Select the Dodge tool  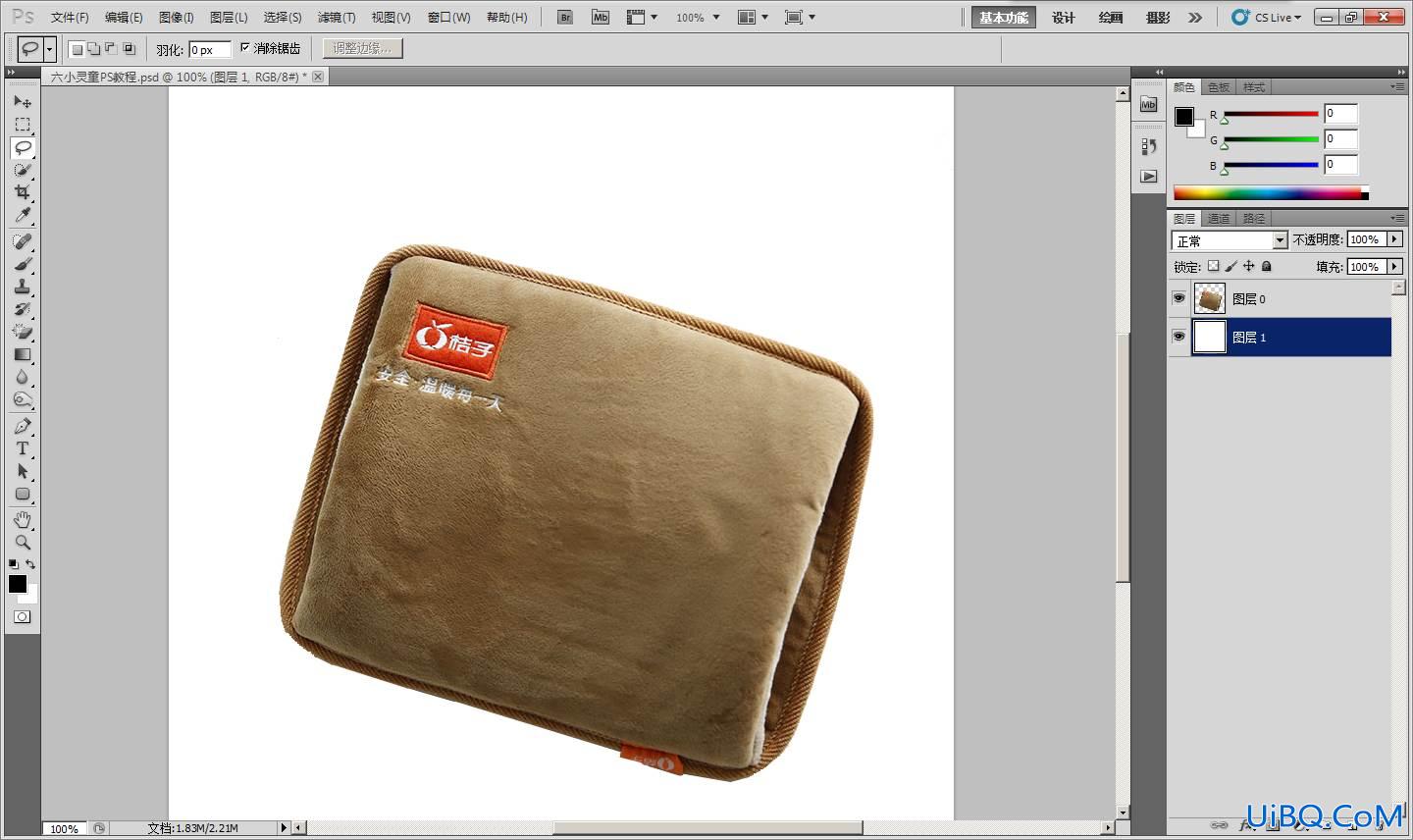tap(23, 399)
